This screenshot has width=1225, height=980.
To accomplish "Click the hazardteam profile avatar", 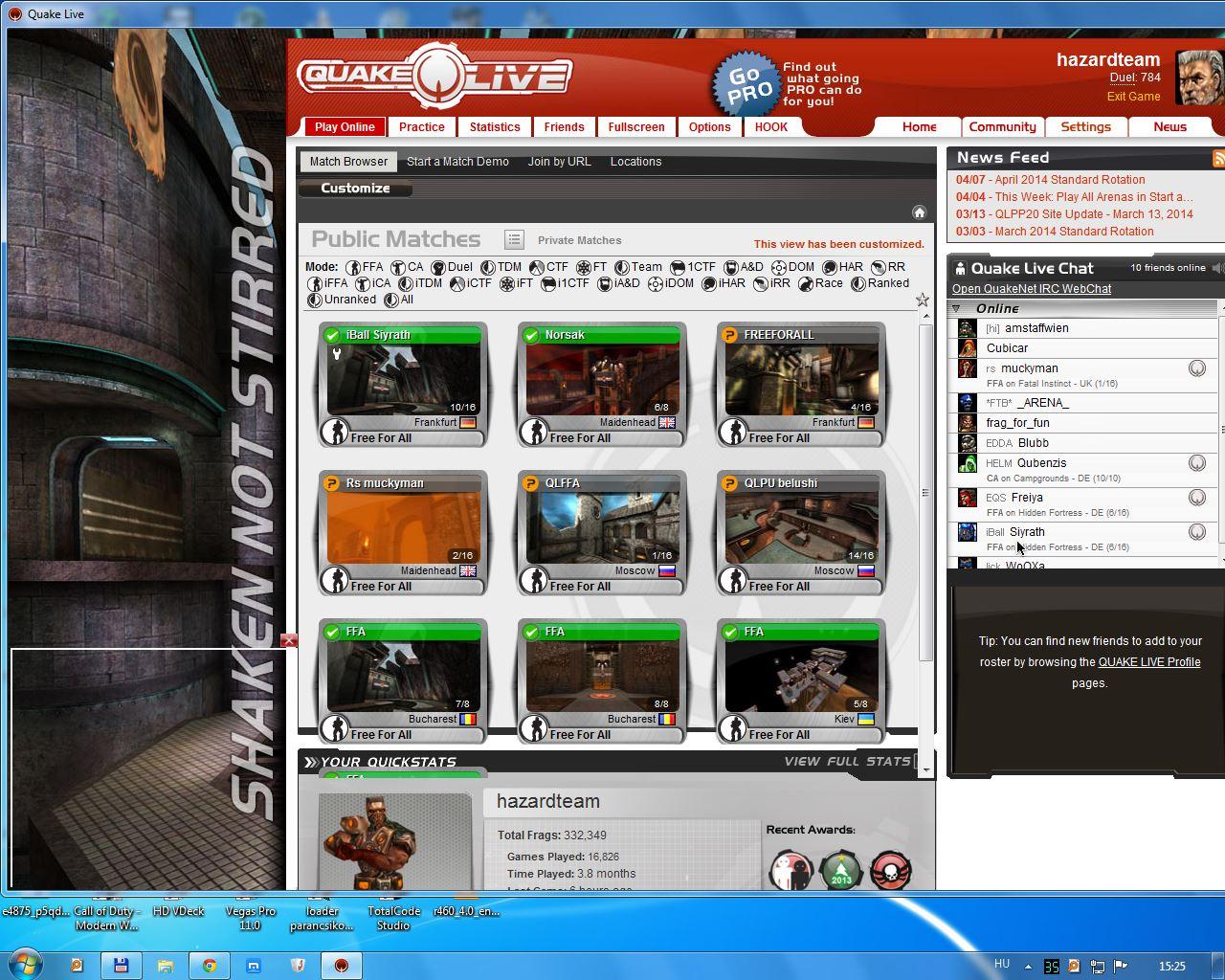I will point(1199,78).
